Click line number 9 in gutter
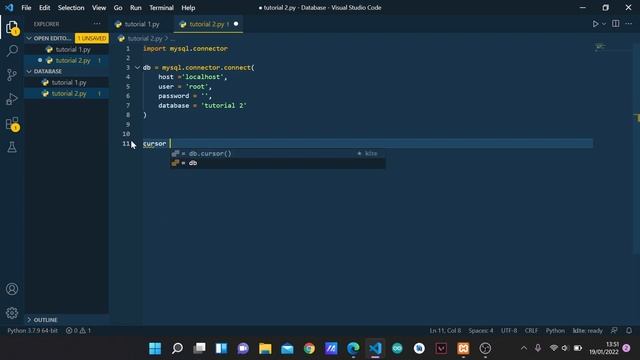The image size is (640, 360). click(x=128, y=124)
